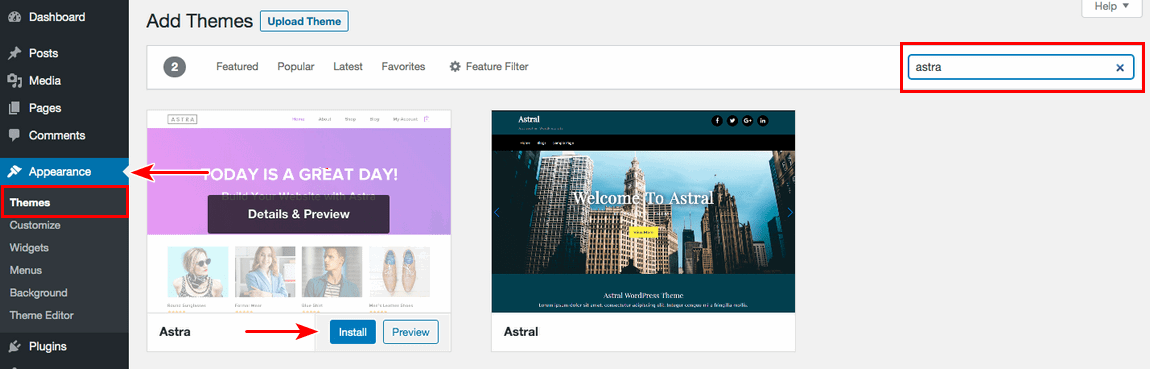Click the Pages icon in sidebar
Screen dimensions: 1150x369
tap(14, 108)
